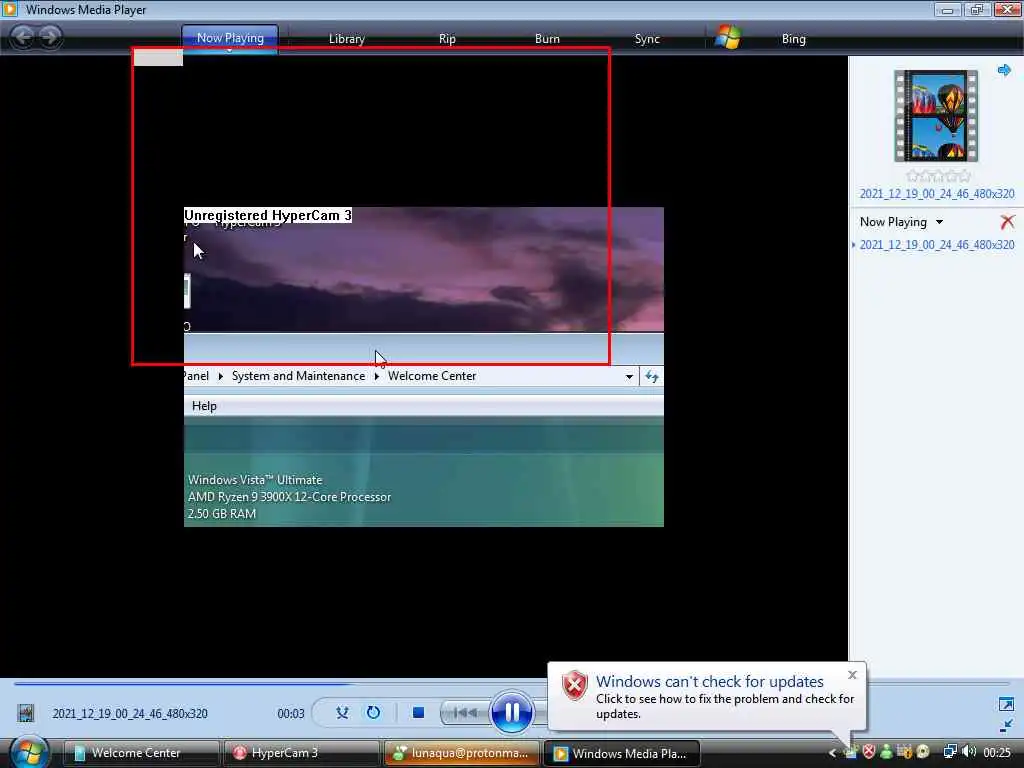Click the Previous track button

465,712
